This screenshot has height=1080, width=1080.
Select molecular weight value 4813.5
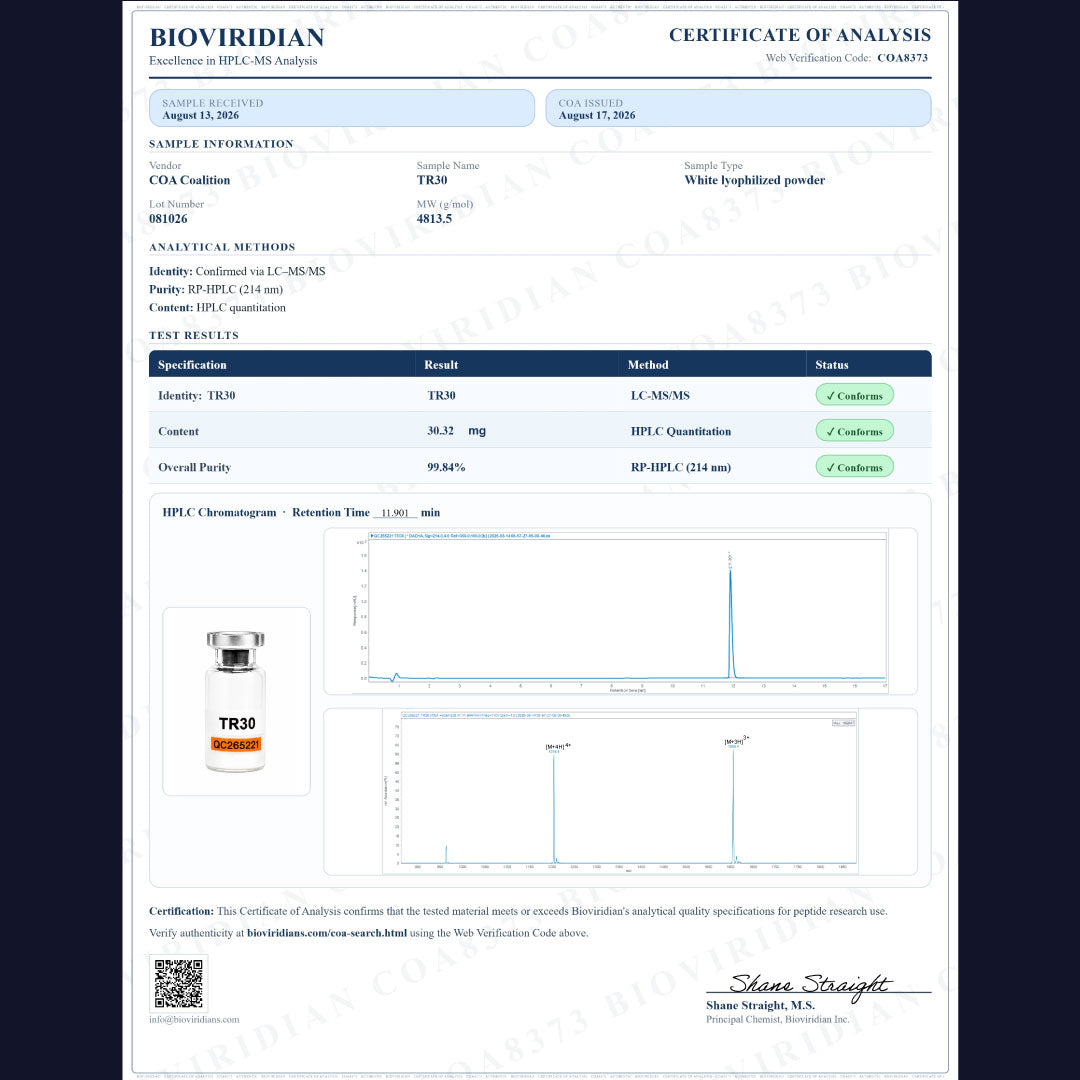pos(434,219)
